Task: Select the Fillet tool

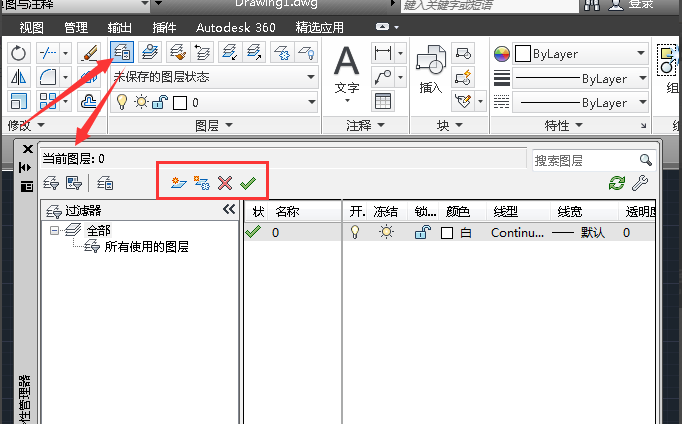Action: [48, 78]
